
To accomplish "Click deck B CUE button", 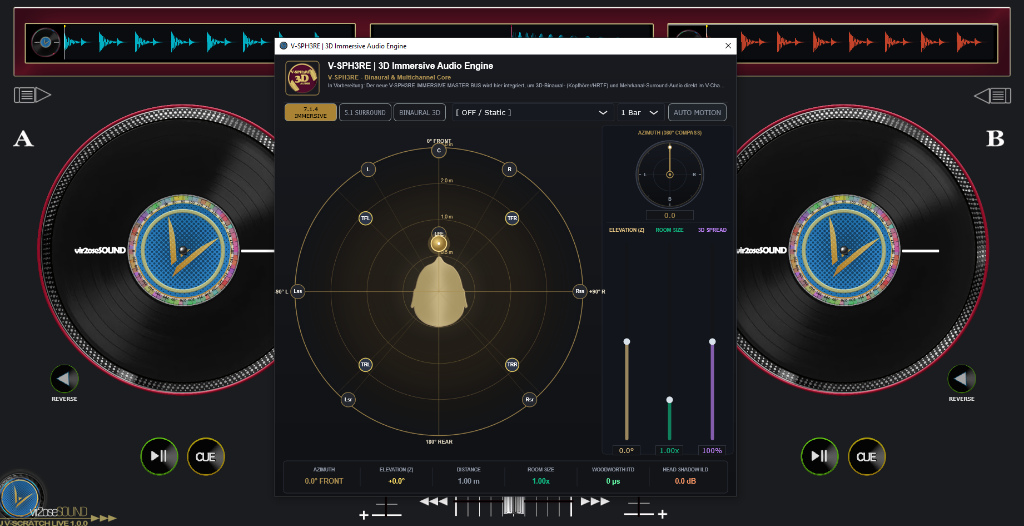I will (867, 456).
